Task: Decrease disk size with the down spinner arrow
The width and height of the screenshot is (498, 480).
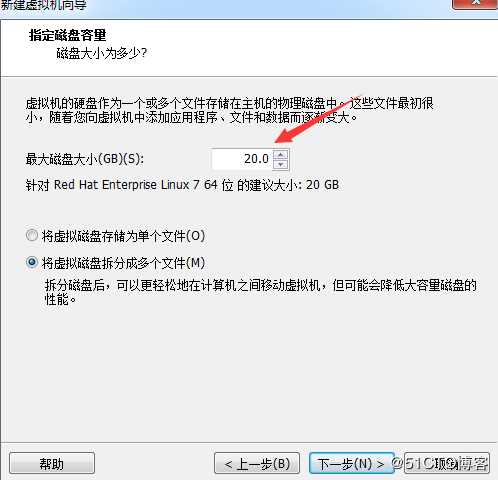Action: click(281, 164)
